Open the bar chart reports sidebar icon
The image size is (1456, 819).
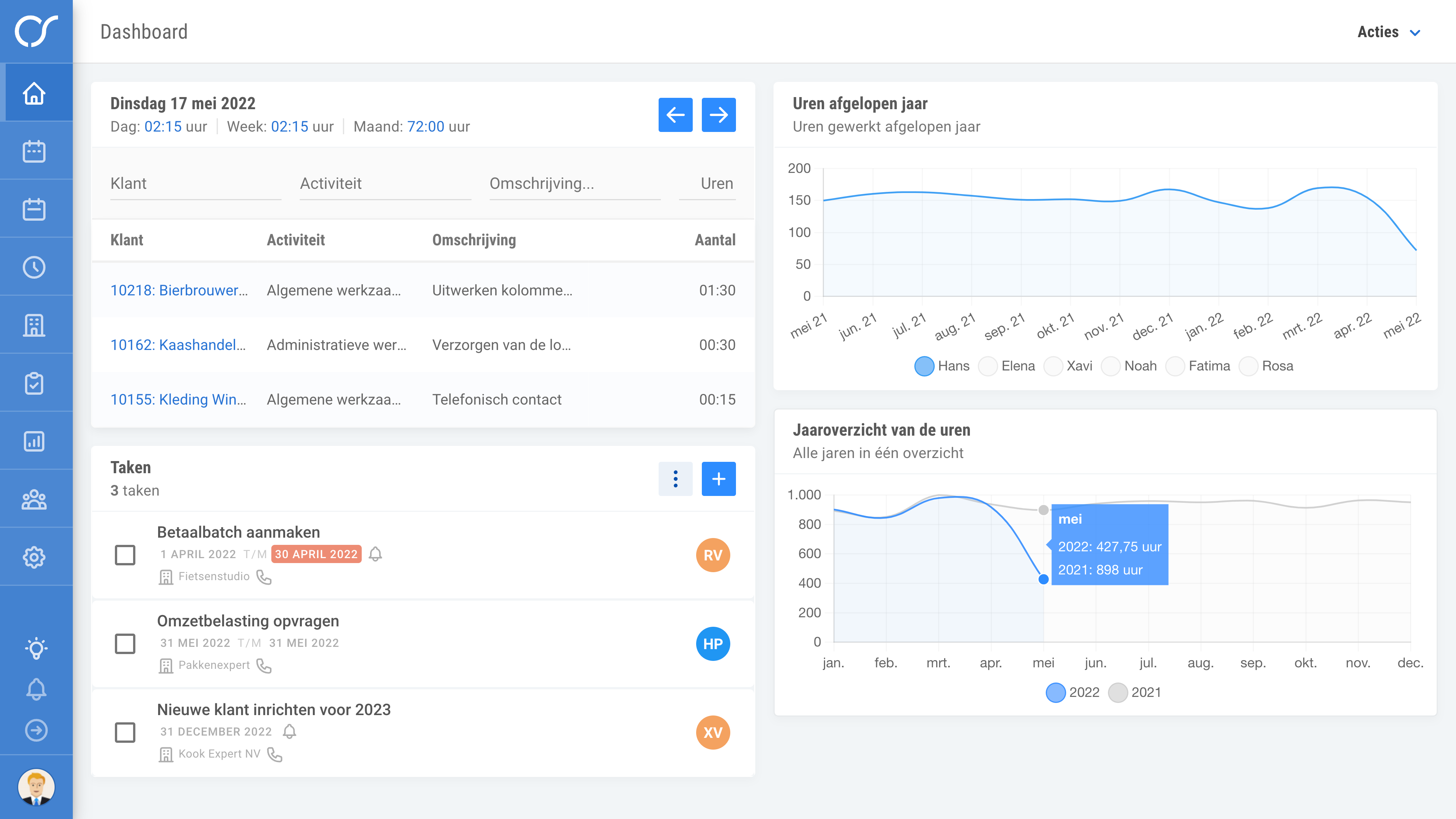pos(34,441)
